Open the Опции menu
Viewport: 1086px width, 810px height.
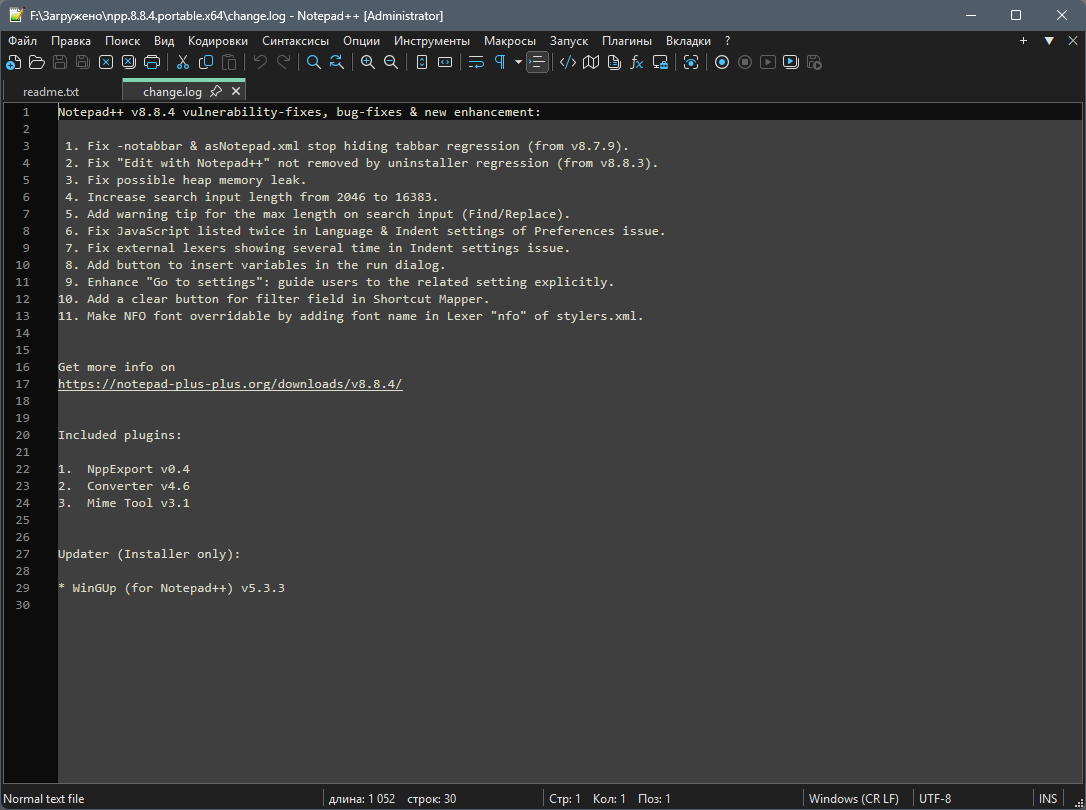[x=362, y=41]
